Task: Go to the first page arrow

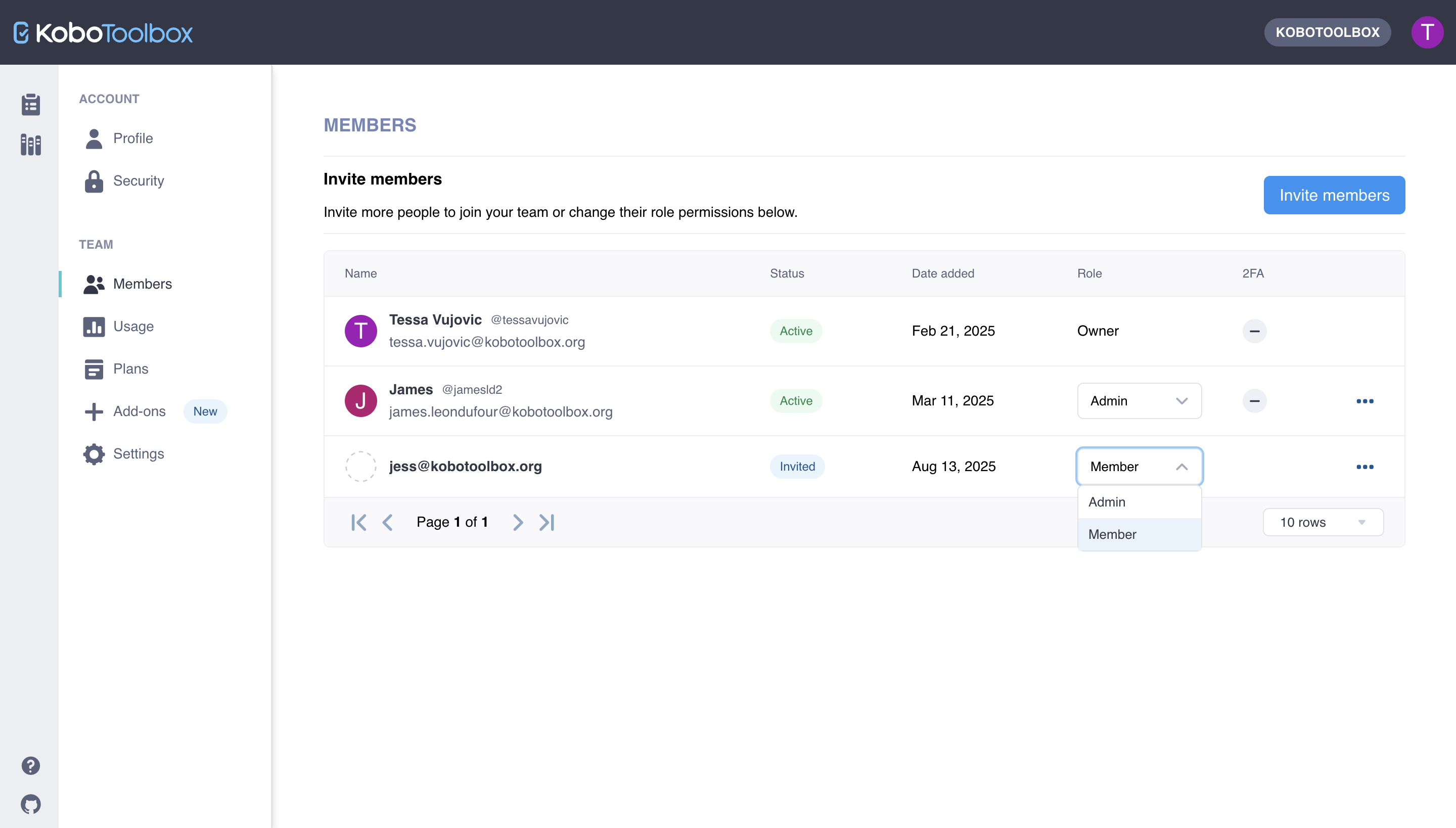Action: click(x=359, y=522)
